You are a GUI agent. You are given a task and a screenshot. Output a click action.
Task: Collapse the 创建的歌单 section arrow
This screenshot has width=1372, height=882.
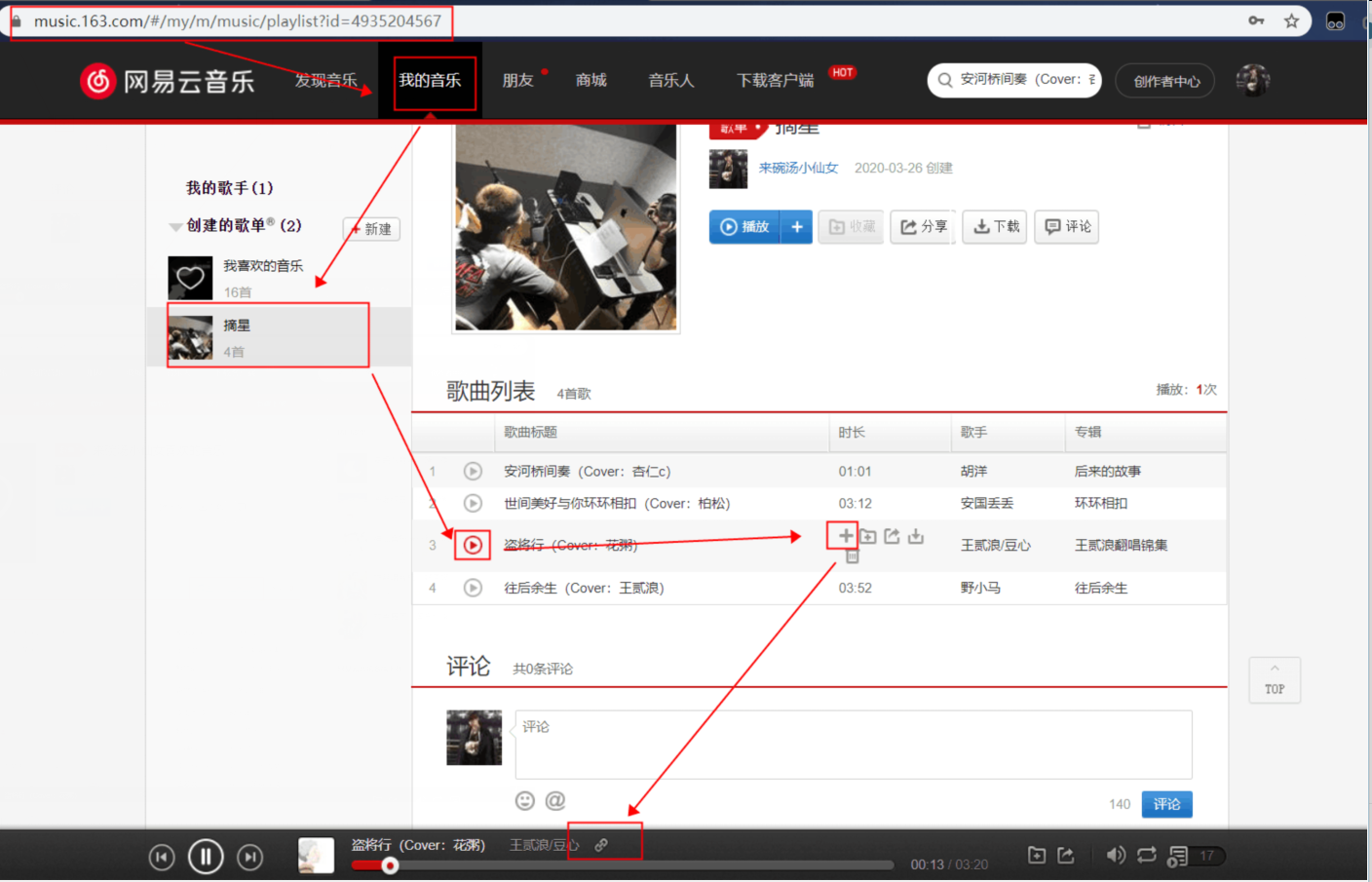click(175, 226)
